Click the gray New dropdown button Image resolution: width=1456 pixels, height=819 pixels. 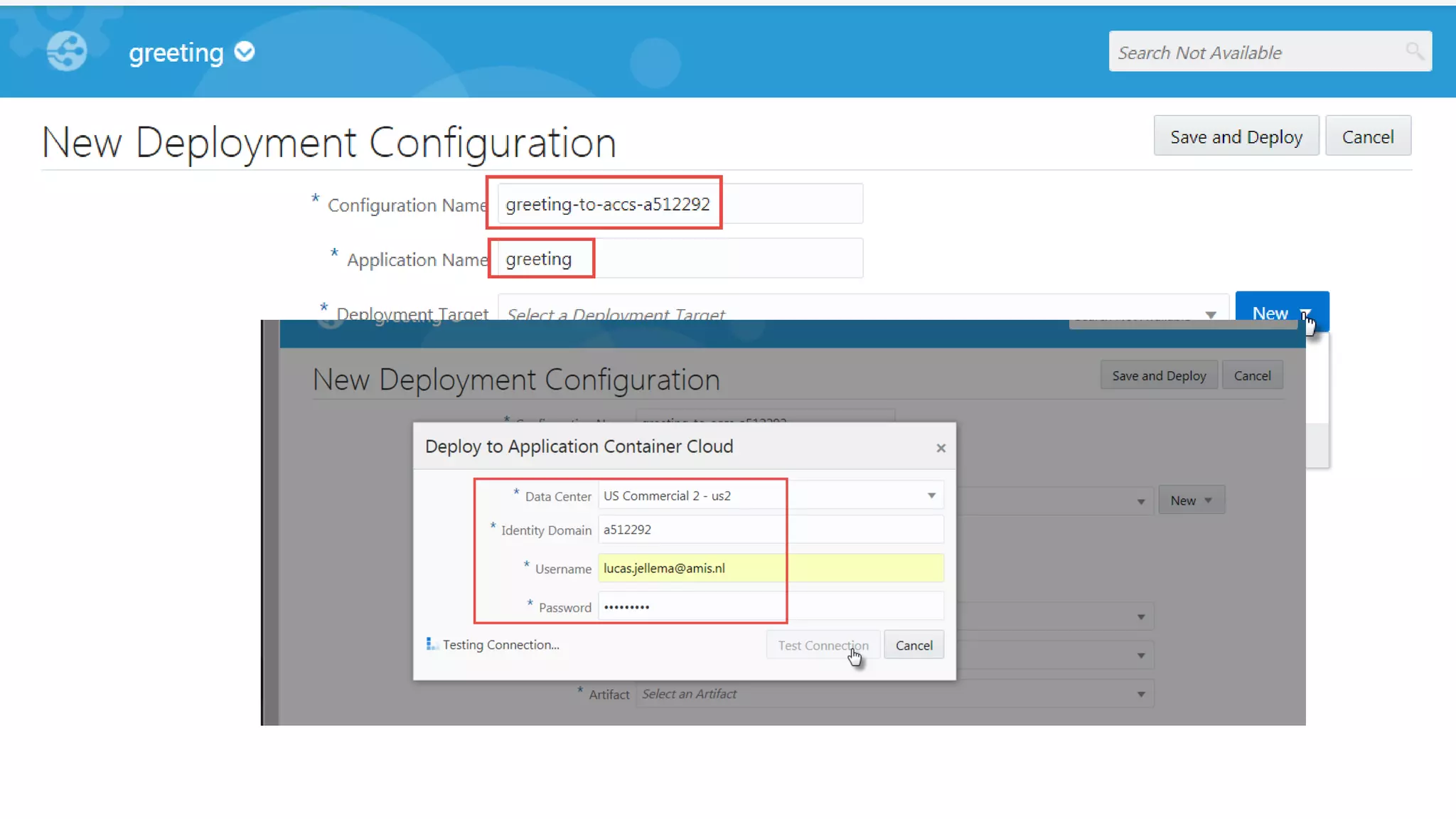[1191, 500]
